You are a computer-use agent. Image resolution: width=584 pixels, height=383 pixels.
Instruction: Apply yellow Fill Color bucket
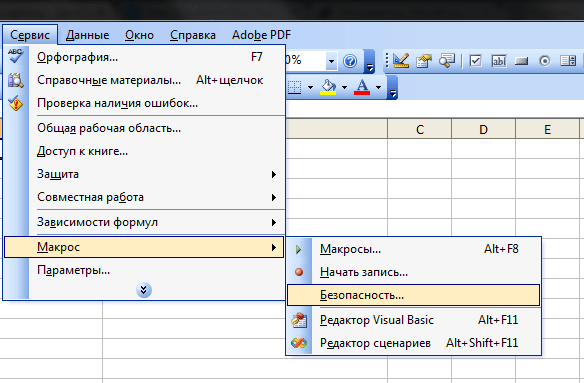[328, 88]
